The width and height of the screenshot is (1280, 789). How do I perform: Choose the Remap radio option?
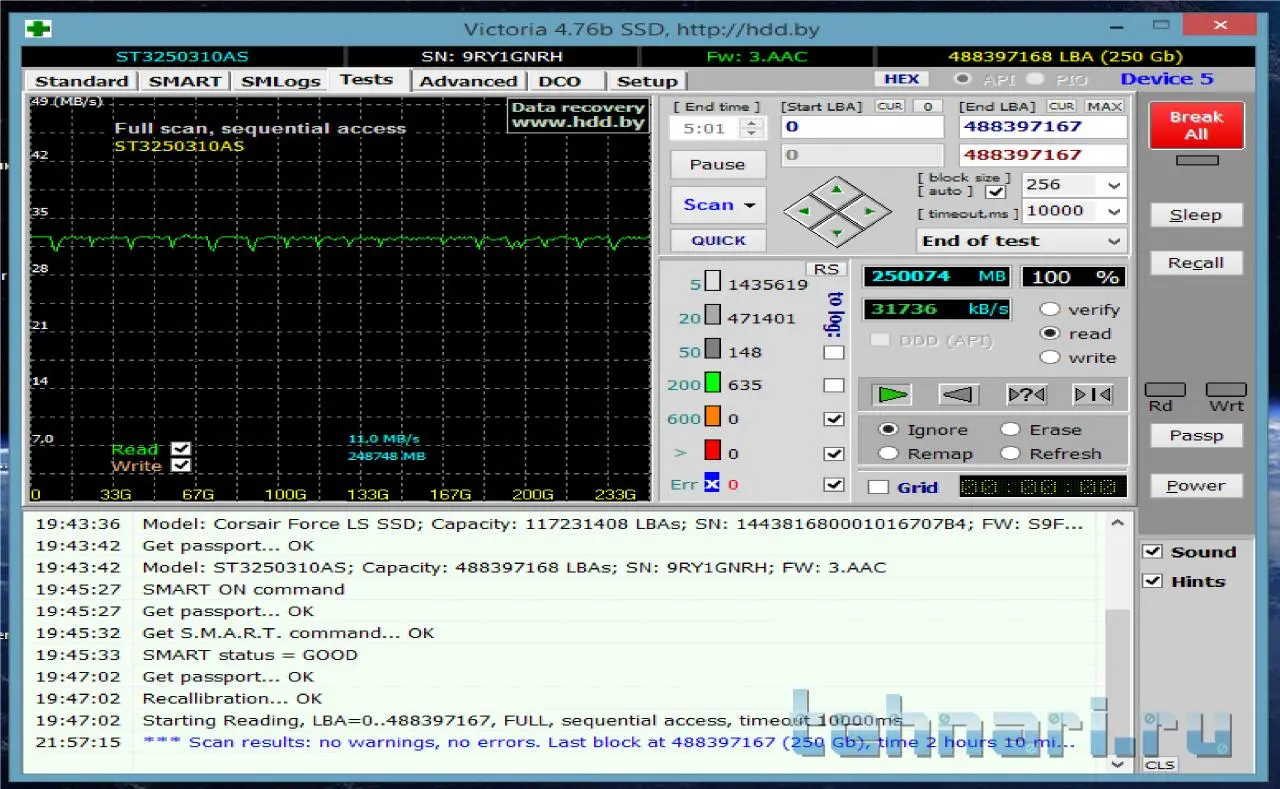(888, 454)
